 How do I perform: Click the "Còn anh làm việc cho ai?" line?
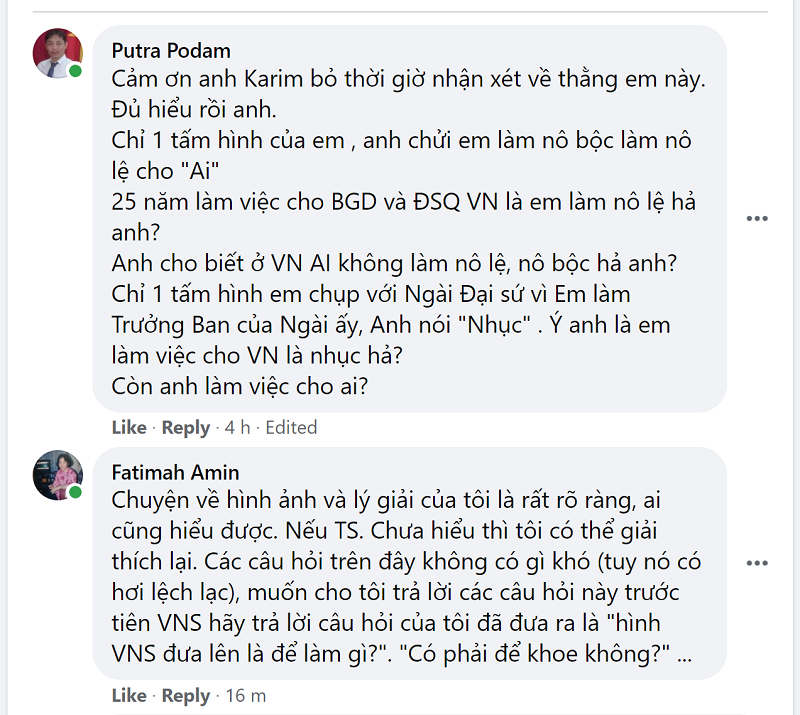240,385
